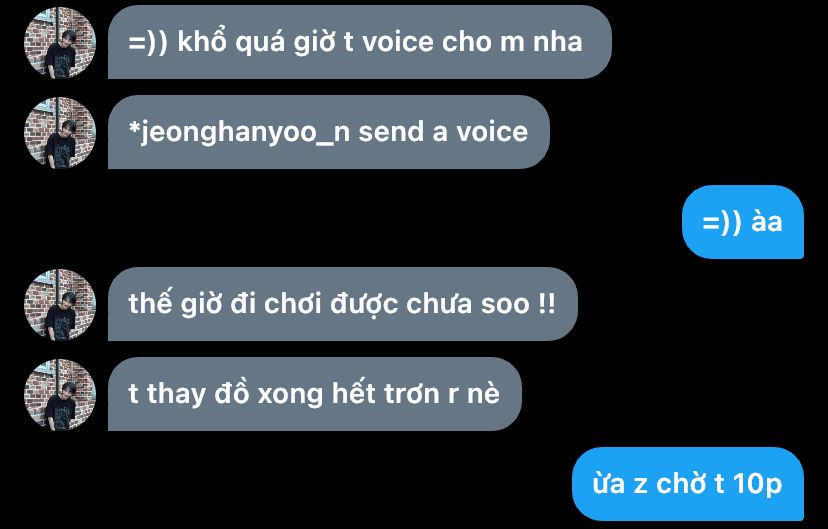Select the "thế giờ đi chơi được chưa" bubble

coord(343,304)
